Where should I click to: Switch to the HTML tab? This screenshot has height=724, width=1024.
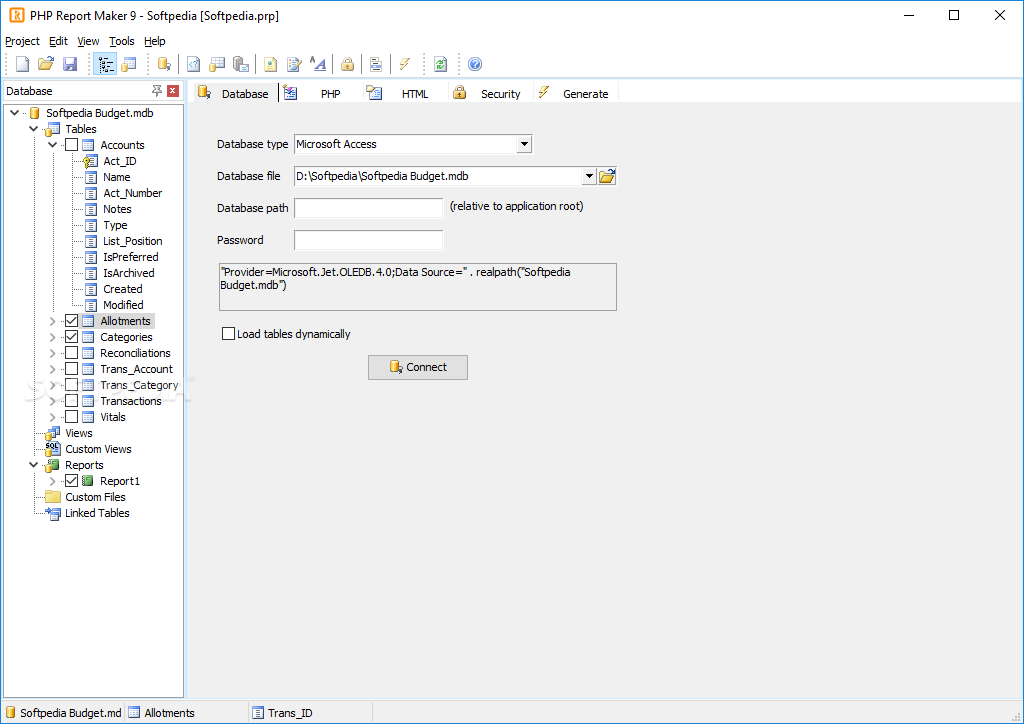[x=414, y=92]
